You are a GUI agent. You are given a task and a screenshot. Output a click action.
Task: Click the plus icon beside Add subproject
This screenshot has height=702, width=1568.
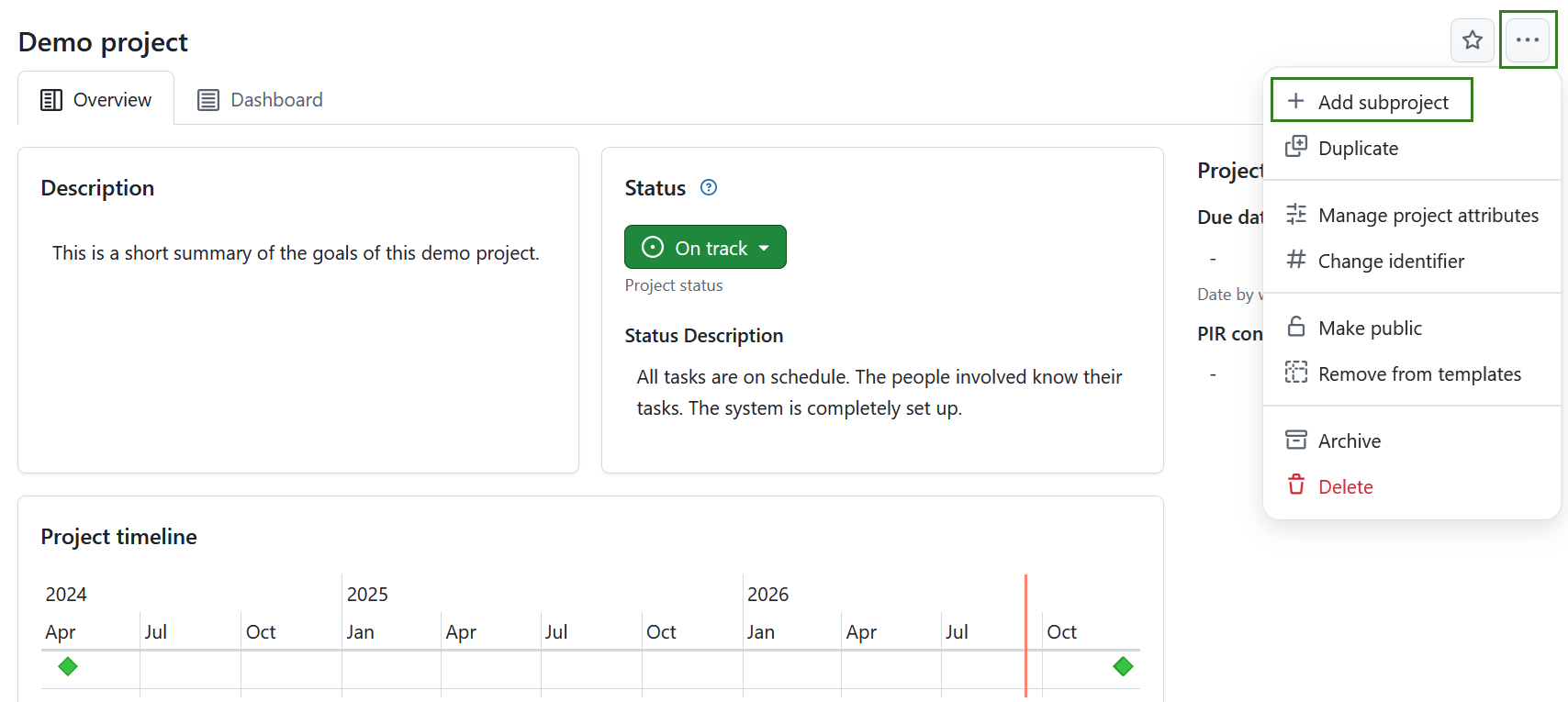(x=1296, y=101)
